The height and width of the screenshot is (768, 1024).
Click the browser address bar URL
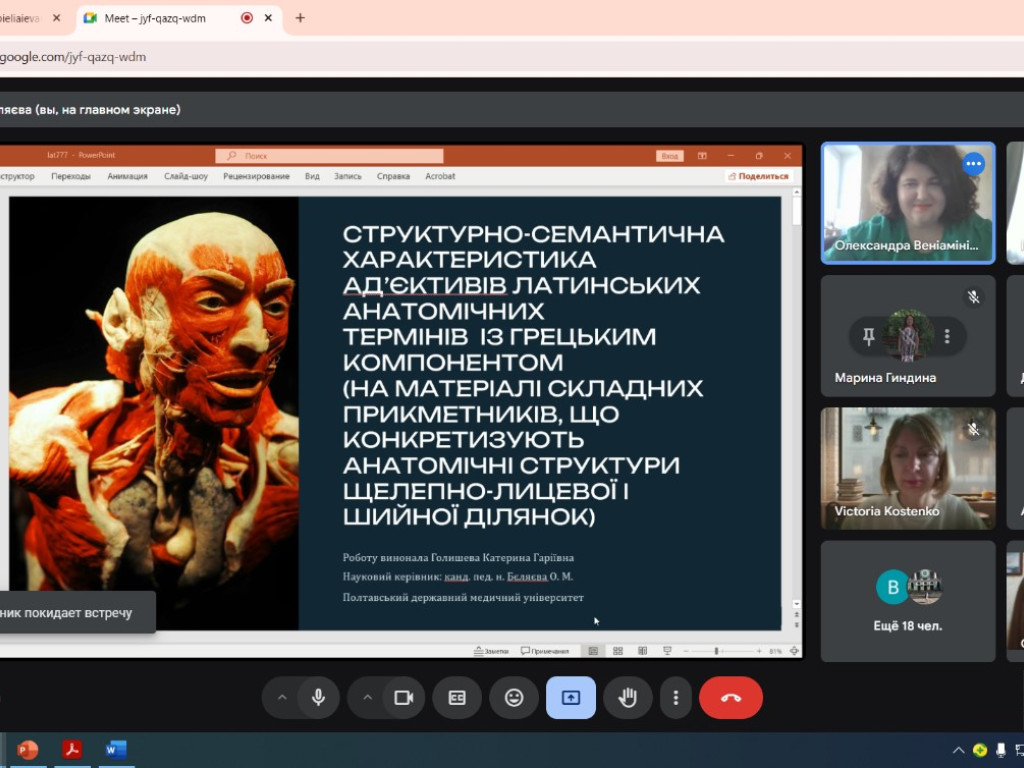(x=73, y=57)
